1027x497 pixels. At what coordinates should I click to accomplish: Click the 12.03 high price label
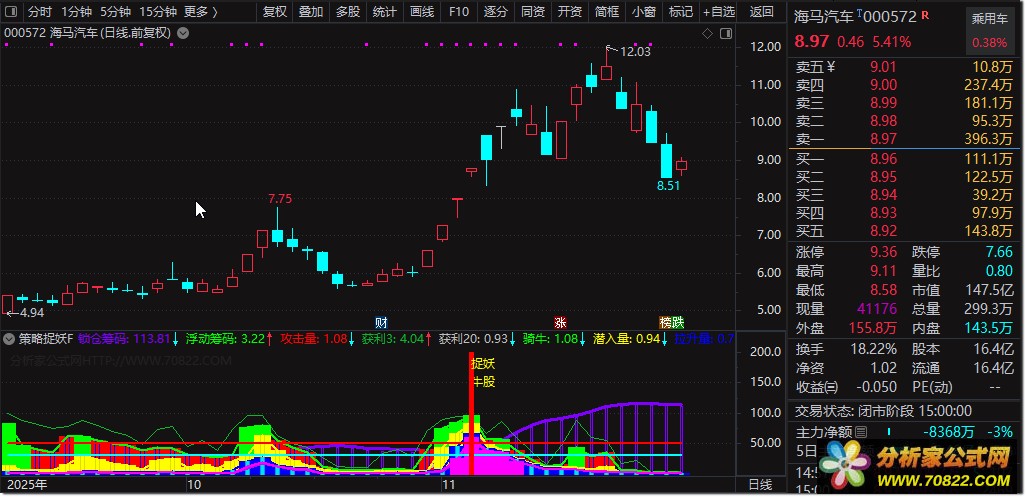[635, 52]
